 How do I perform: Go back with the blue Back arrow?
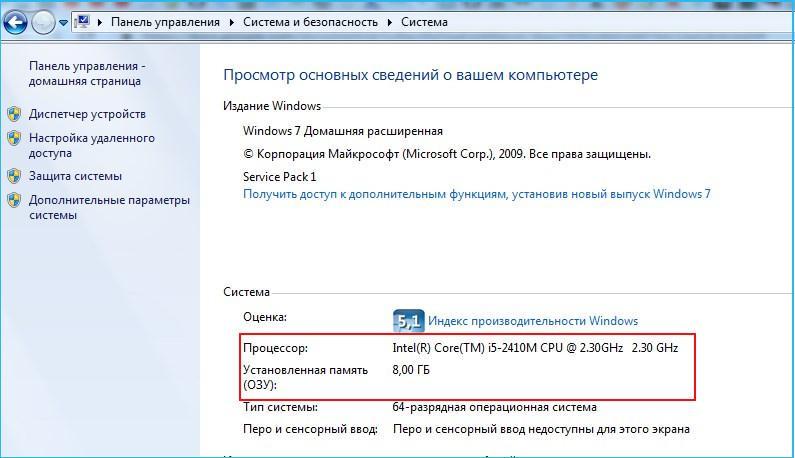pyautogui.click(x=15, y=22)
